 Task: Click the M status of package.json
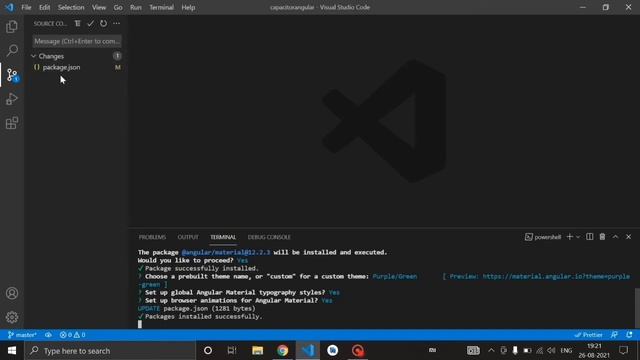118,67
